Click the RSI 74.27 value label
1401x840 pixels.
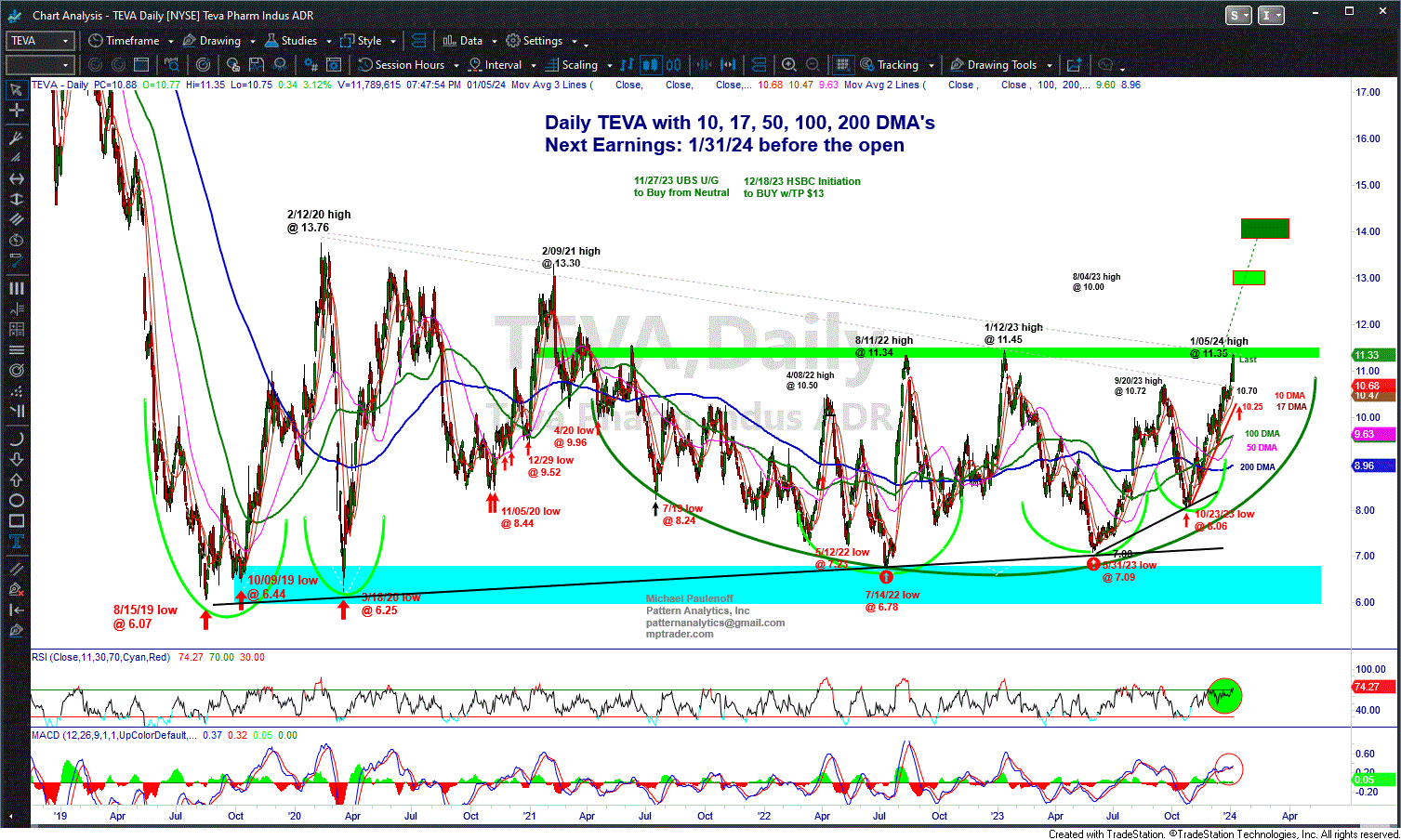coord(1373,687)
